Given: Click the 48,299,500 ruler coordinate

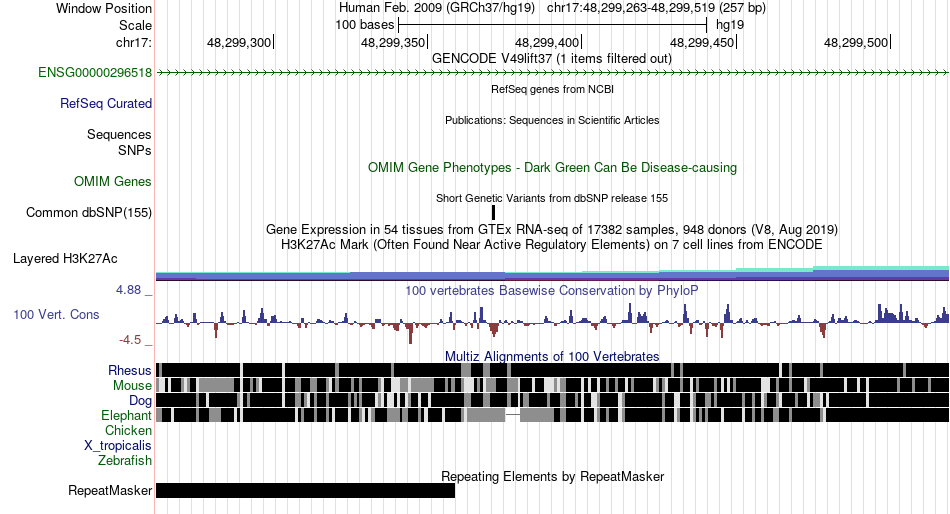Looking at the screenshot, I should [855, 42].
